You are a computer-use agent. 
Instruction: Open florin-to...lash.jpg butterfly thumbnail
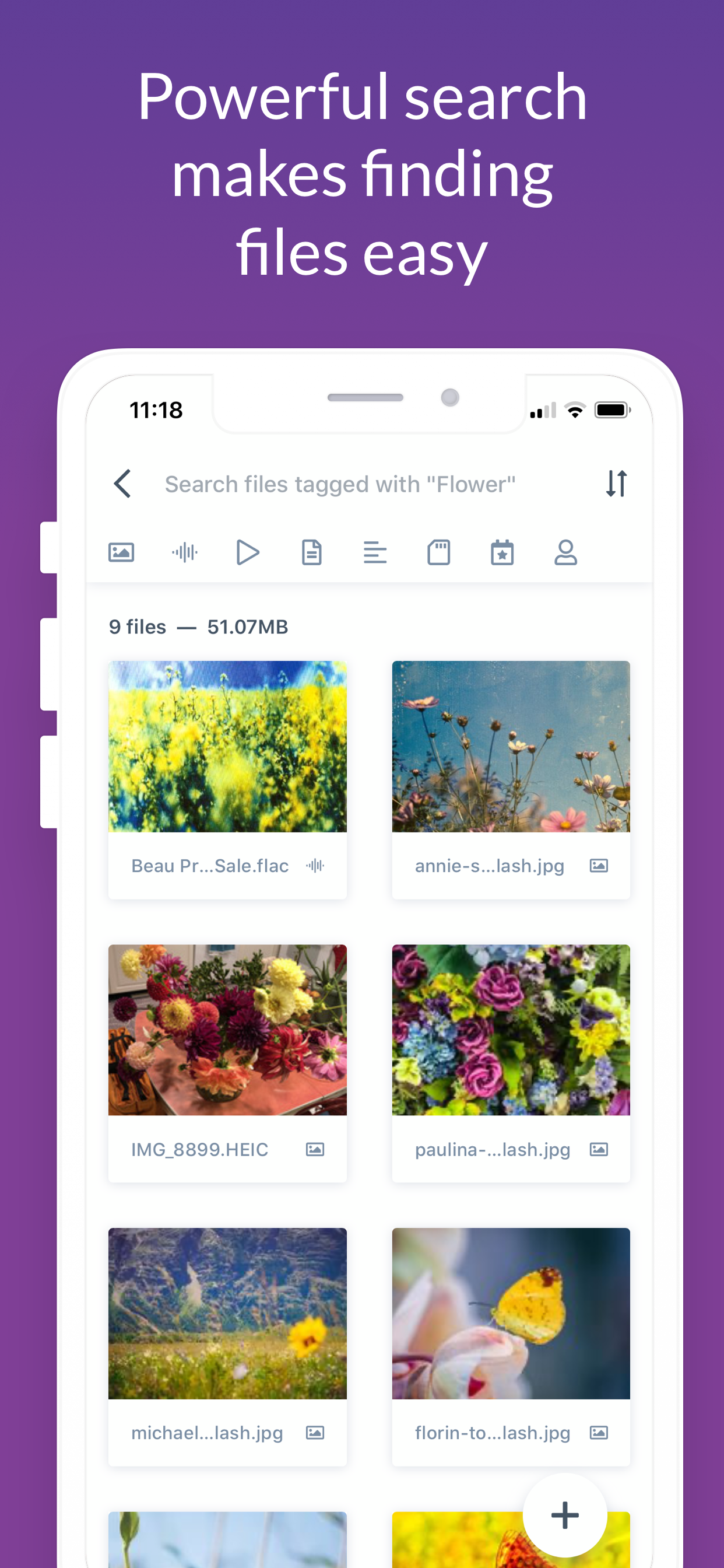511,1314
